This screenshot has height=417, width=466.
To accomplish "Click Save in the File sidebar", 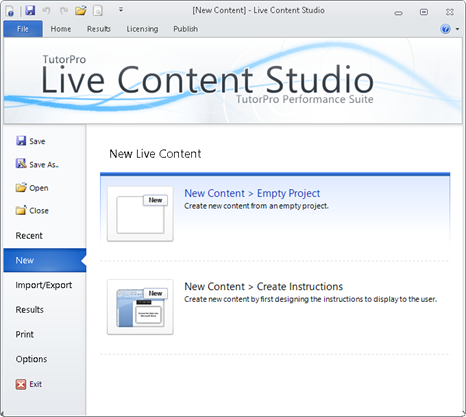I will click(31, 141).
